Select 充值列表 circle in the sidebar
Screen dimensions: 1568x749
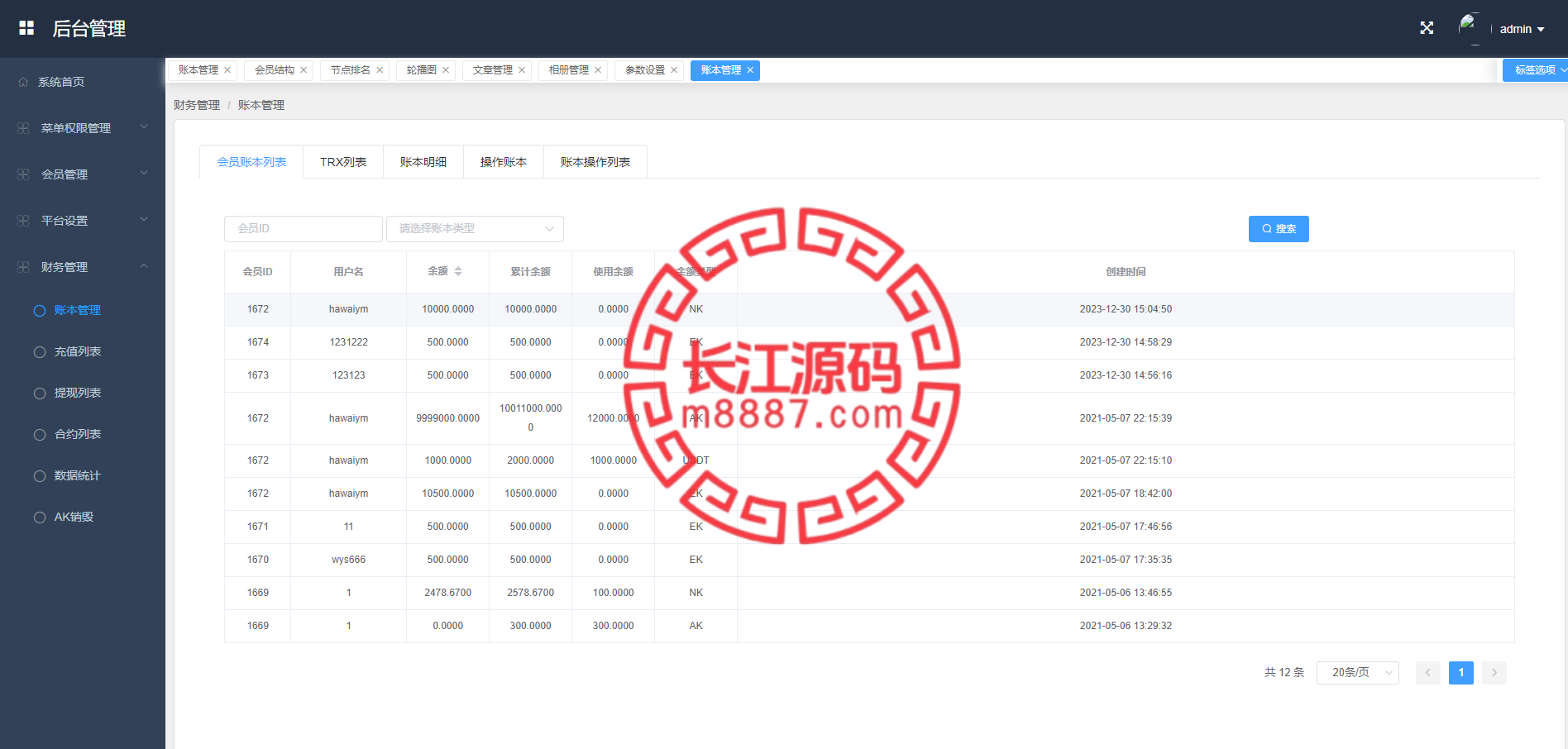(x=39, y=352)
